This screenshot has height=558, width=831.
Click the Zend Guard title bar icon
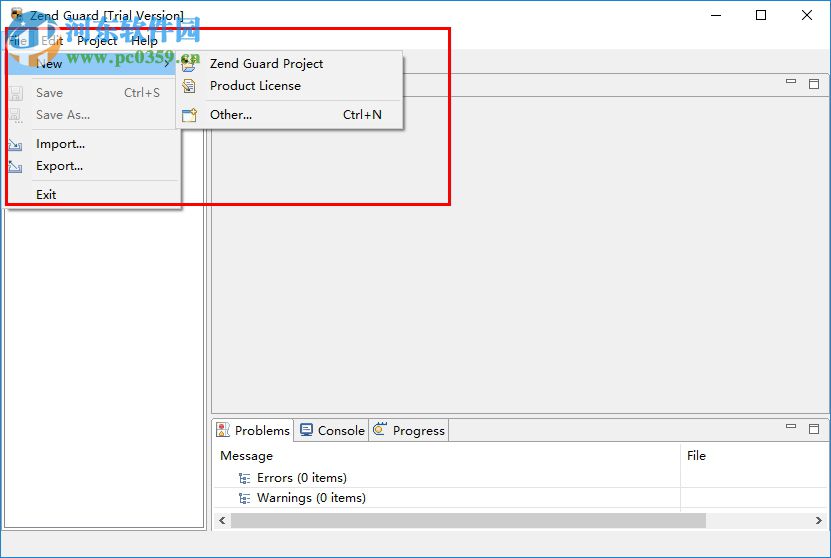(x=17, y=14)
